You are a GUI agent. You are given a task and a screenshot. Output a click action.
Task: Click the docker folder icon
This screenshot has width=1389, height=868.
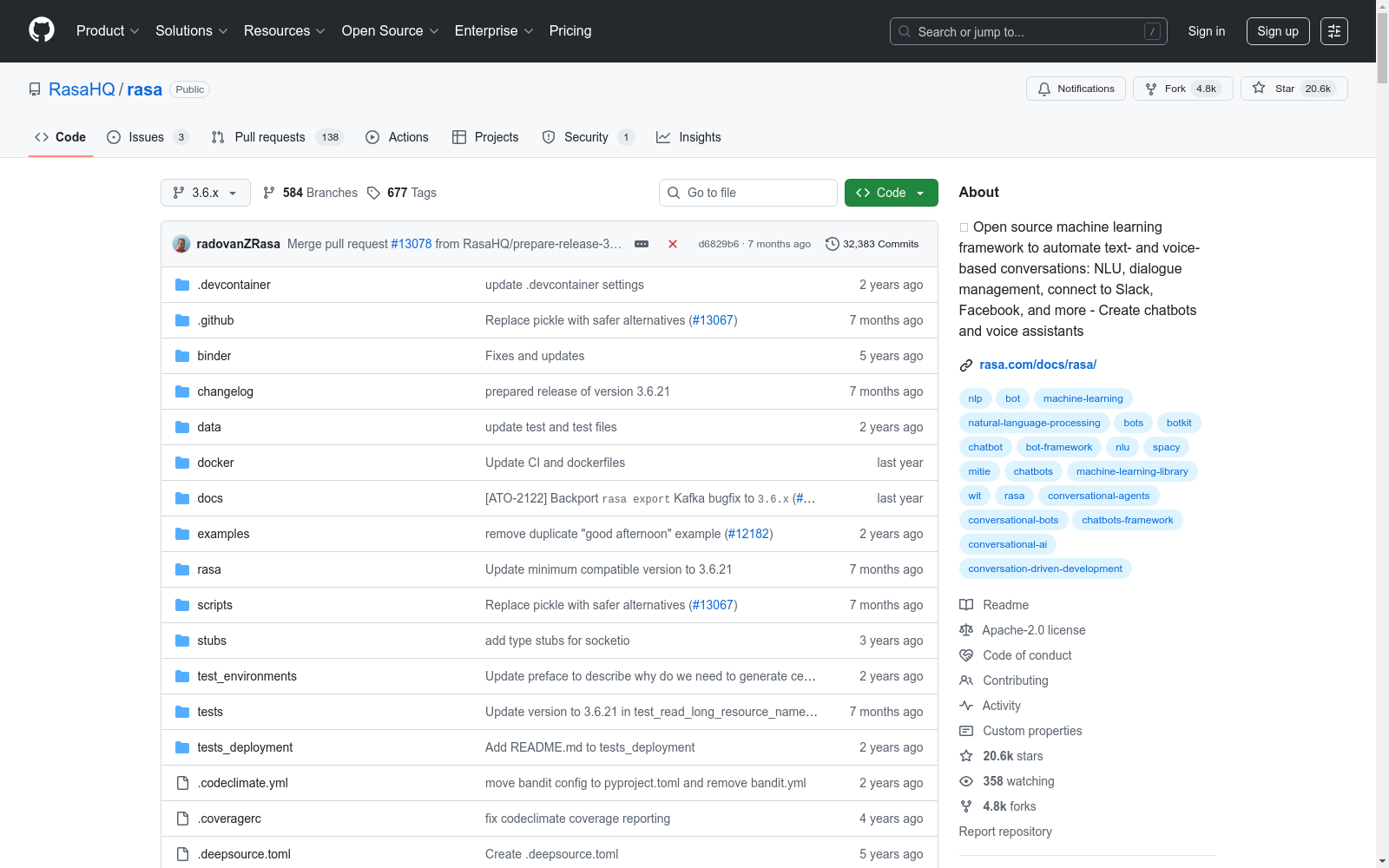(182, 463)
